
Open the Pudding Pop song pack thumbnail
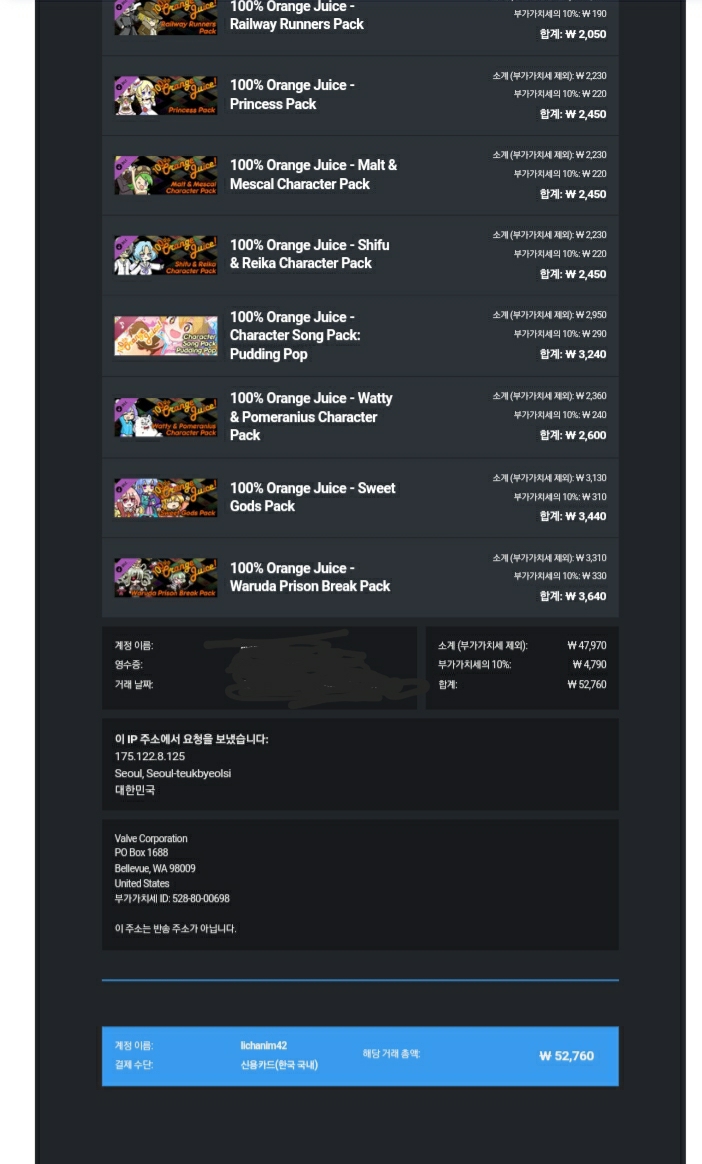[165, 336]
